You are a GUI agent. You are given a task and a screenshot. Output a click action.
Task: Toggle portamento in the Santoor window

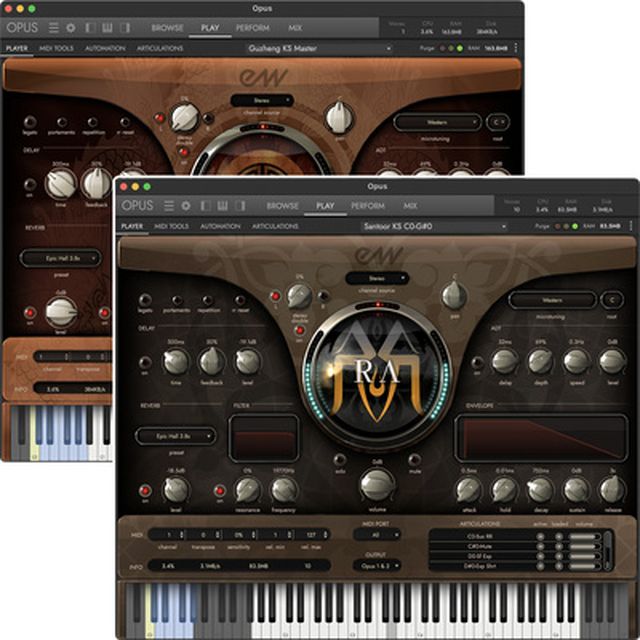click(177, 300)
